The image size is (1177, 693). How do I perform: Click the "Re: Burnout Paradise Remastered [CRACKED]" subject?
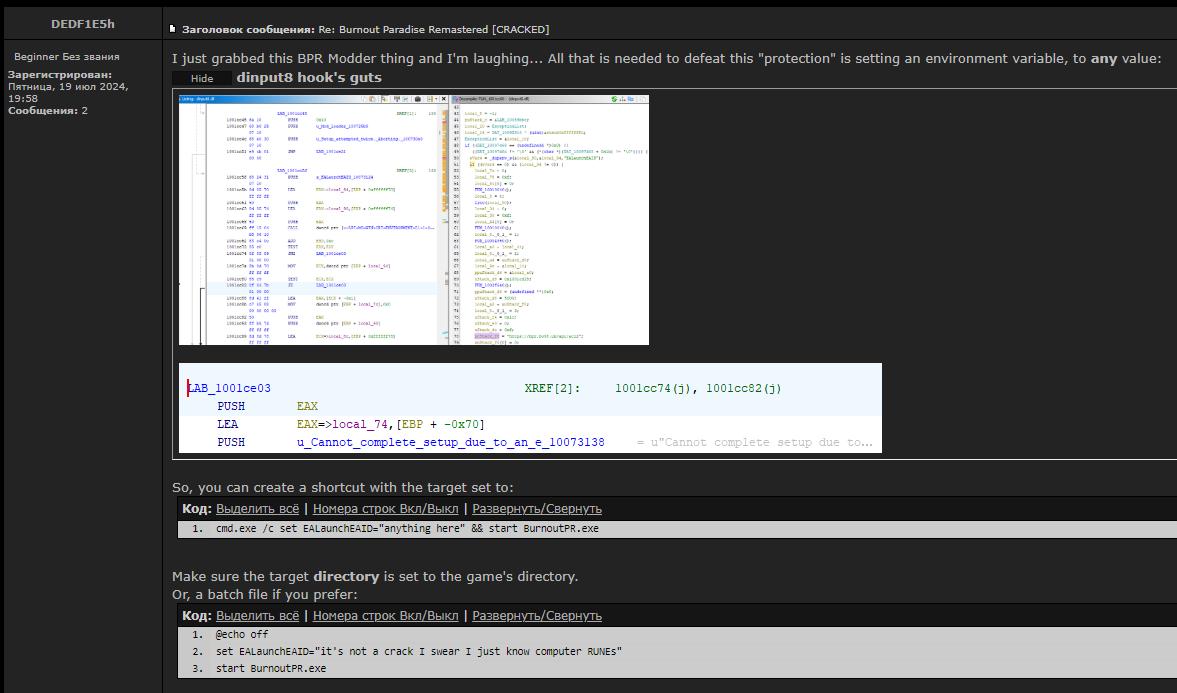(434, 29)
